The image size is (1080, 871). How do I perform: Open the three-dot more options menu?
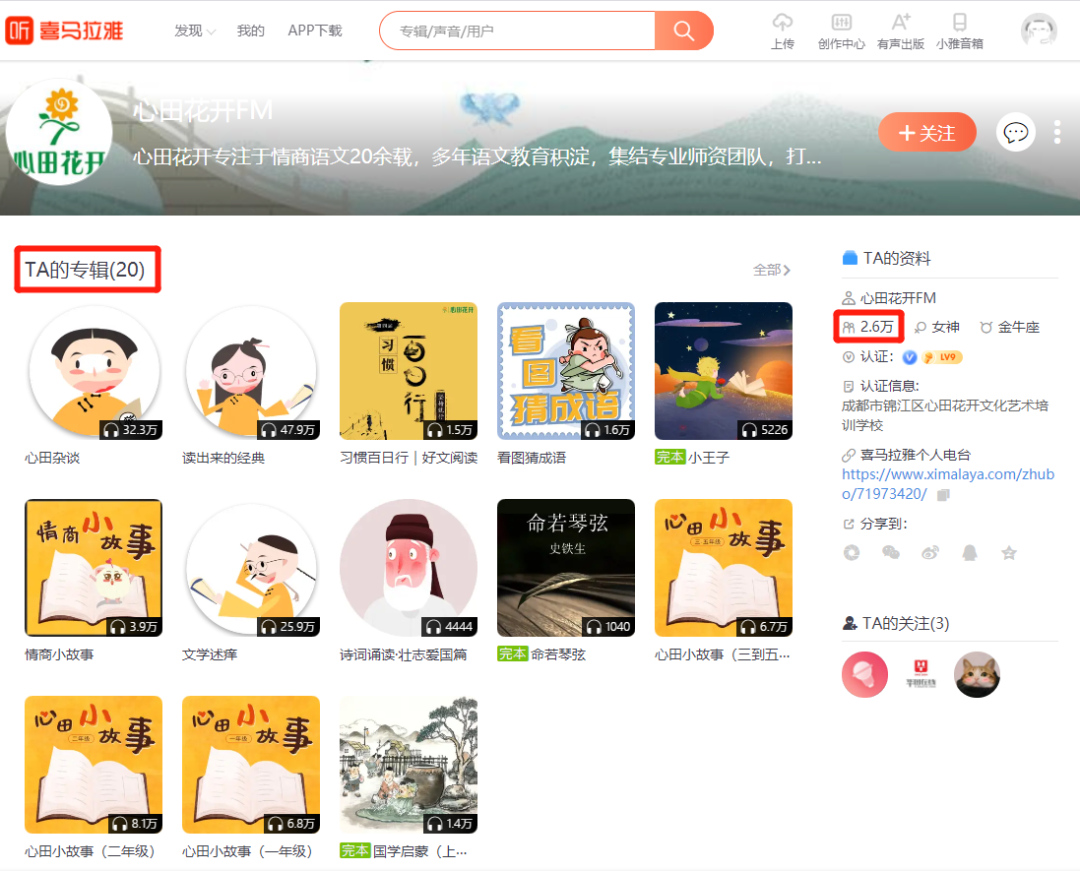click(1057, 133)
